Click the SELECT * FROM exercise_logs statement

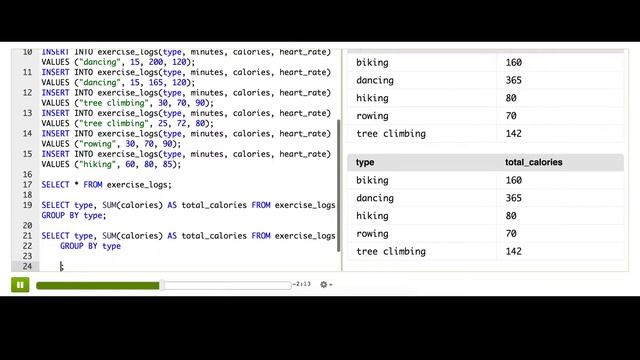pyautogui.click(x=107, y=184)
